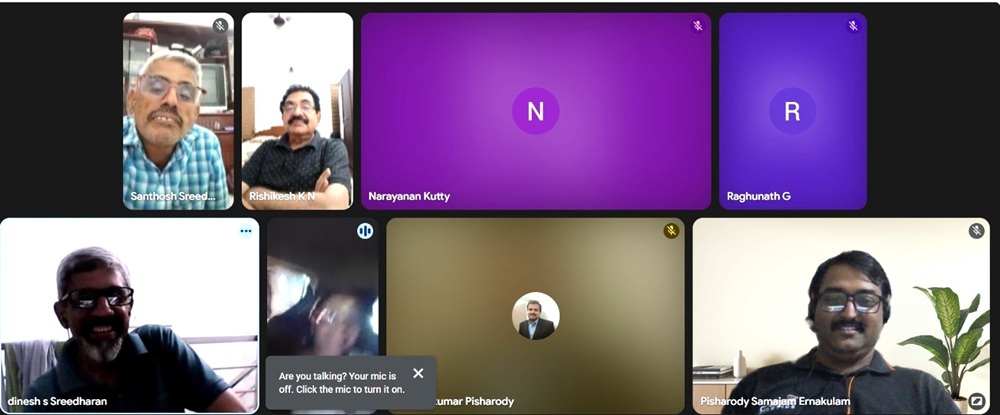Click the R avatar of Raghunath G
Viewport: 1000px width, 415px height.
pyautogui.click(x=792, y=111)
